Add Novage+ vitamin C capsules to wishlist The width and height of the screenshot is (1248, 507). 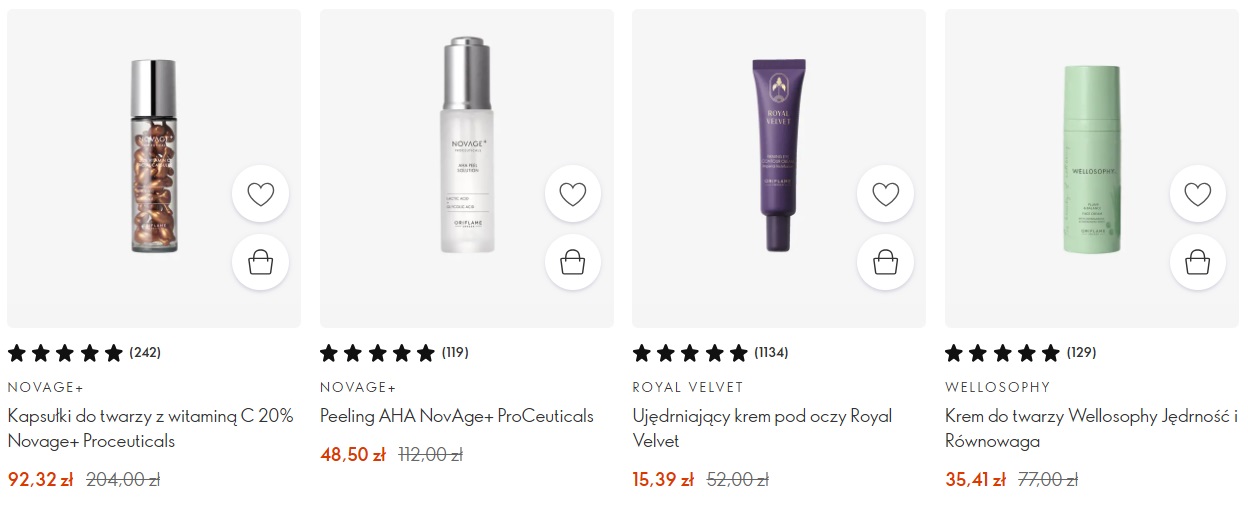(x=260, y=194)
